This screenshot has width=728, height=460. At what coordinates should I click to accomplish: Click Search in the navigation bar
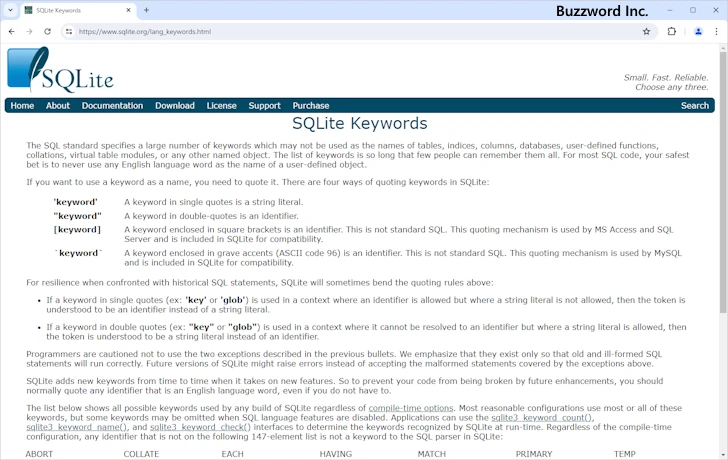pos(694,105)
